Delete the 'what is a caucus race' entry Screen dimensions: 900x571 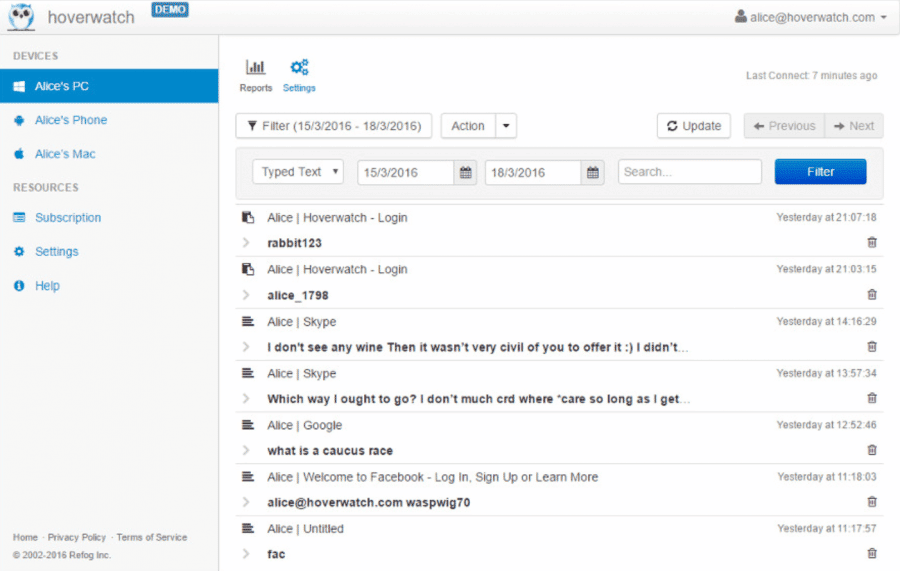tap(872, 449)
